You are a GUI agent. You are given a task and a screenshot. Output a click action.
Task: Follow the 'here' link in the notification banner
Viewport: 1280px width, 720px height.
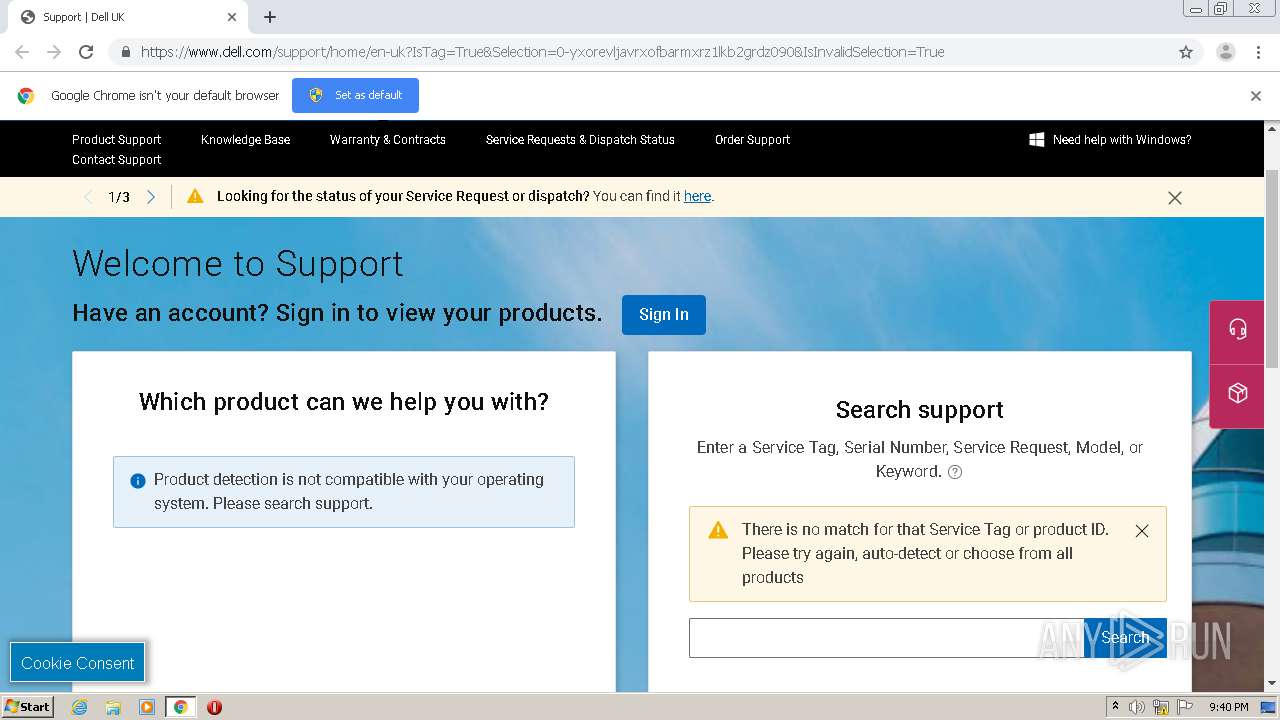pyautogui.click(x=697, y=196)
